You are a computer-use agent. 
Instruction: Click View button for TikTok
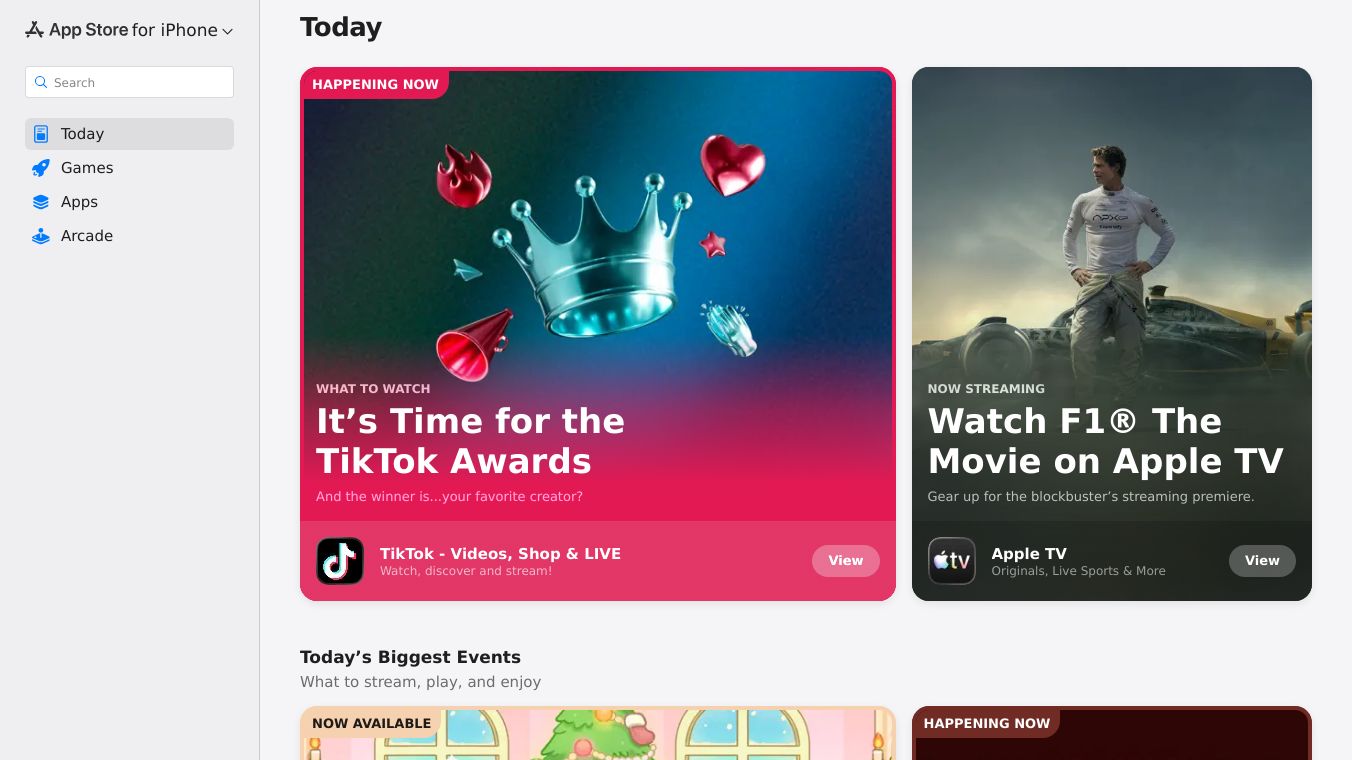pos(846,561)
